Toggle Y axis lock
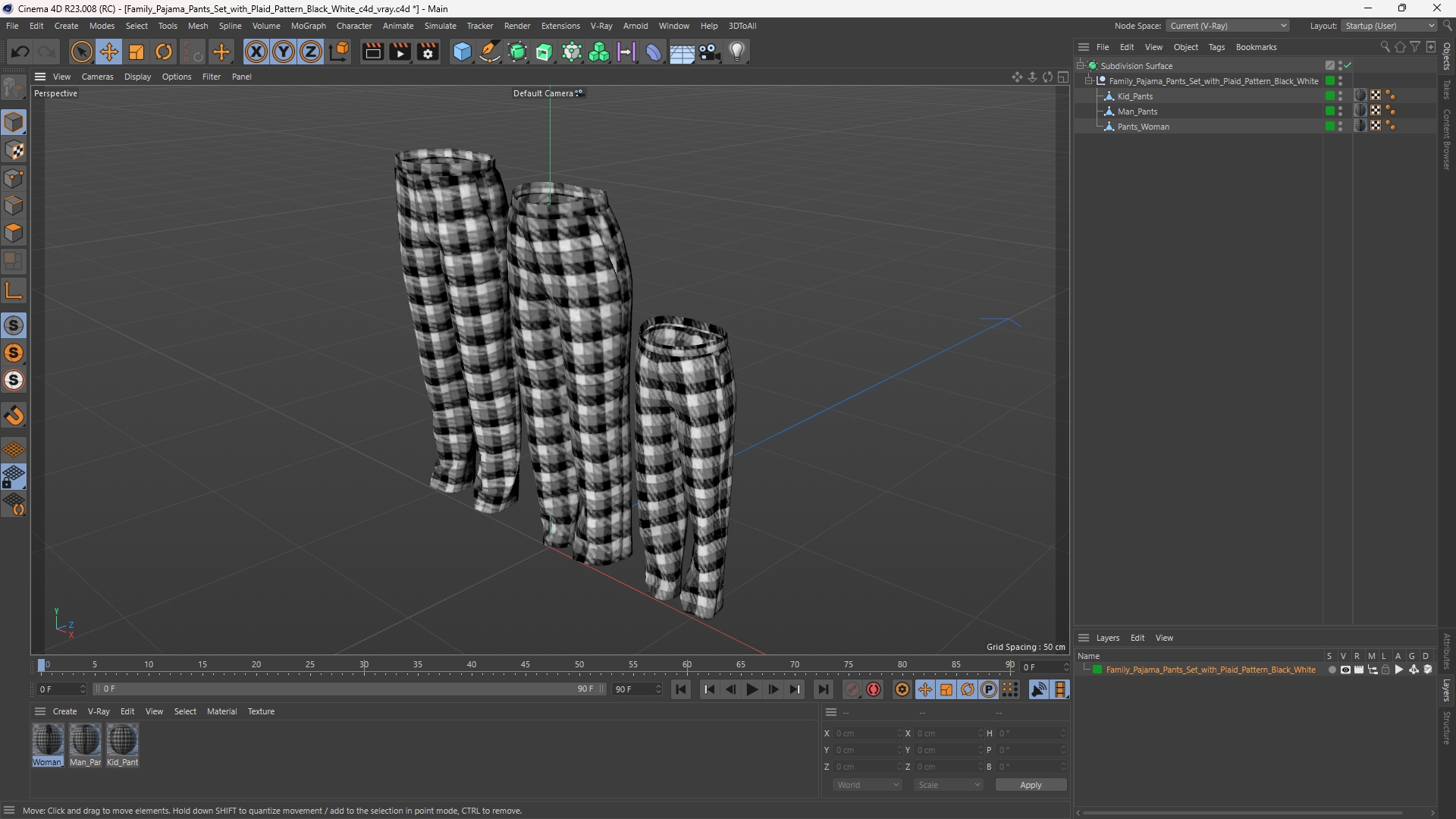 [284, 52]
